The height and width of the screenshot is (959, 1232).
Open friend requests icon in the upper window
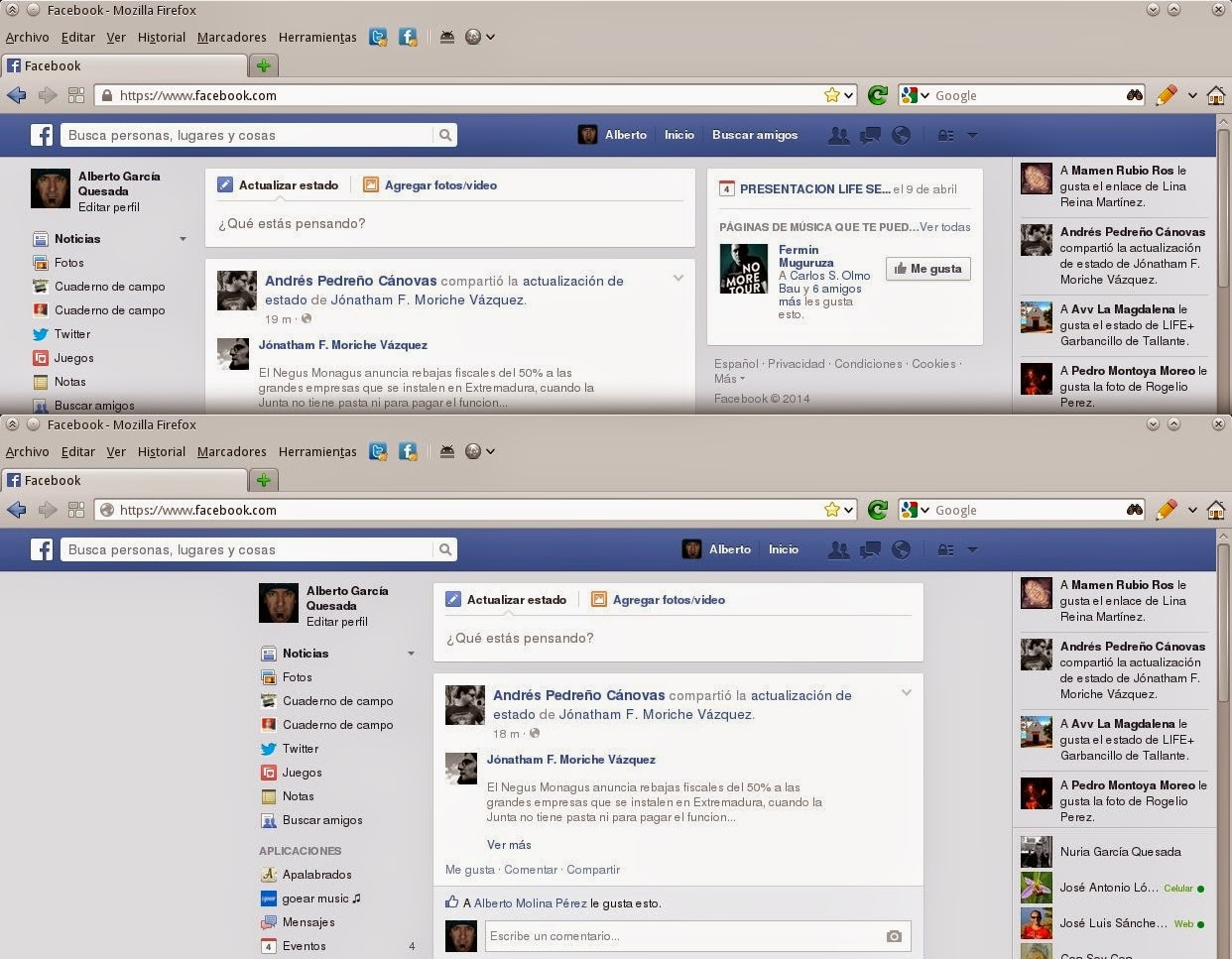(x=838, y=135)
